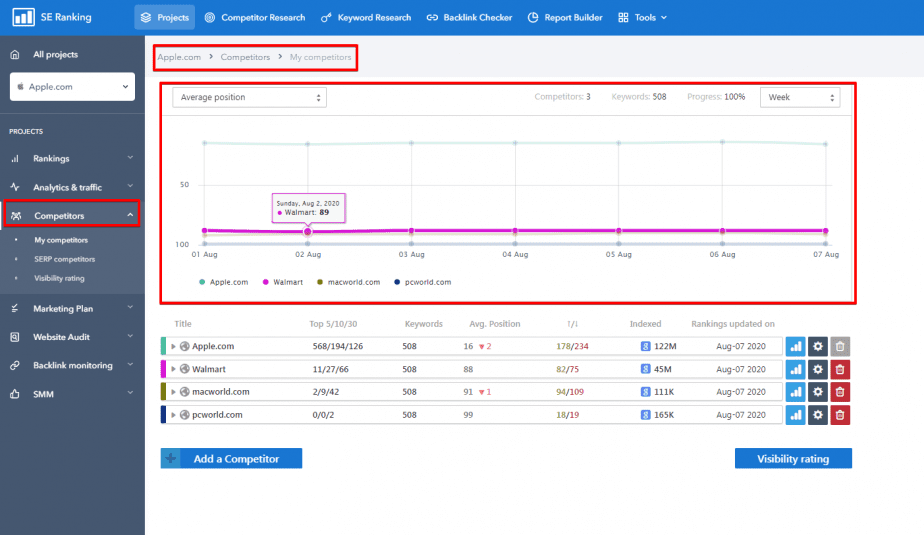Viewport: 924px width, 535px height.
Task: Expand the Website Audit section
Action: pyautogui.click(x=72, y=337)
